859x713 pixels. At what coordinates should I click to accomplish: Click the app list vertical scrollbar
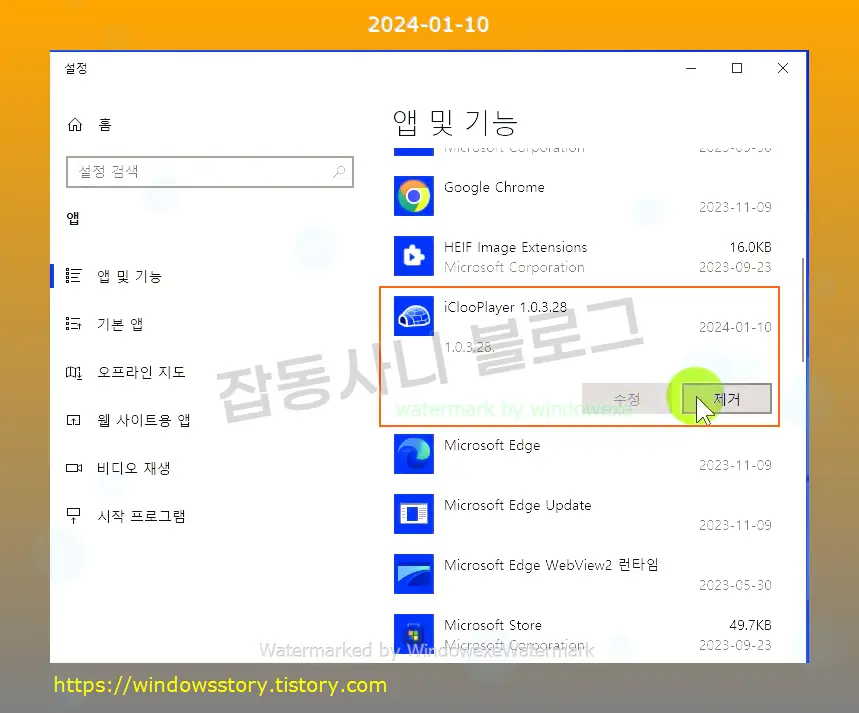point(803,310)
